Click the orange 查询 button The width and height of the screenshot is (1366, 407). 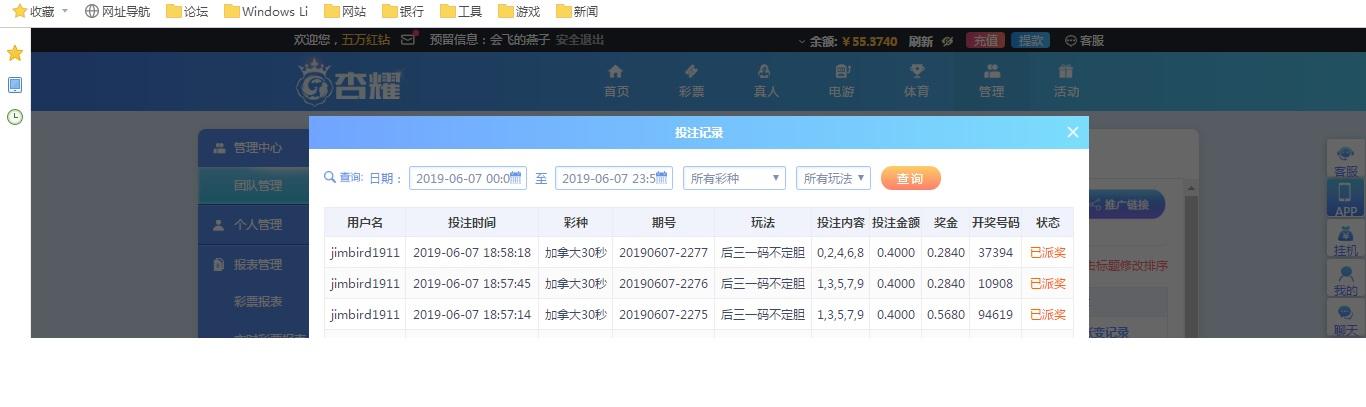point(910,178)
